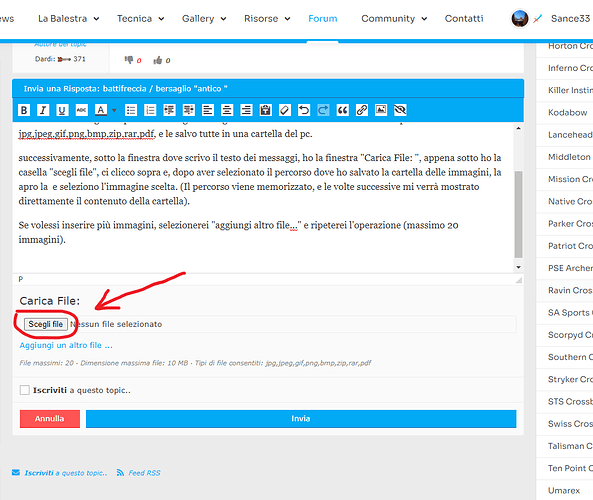
Task: Center-align the text
Action: [227, 110]
